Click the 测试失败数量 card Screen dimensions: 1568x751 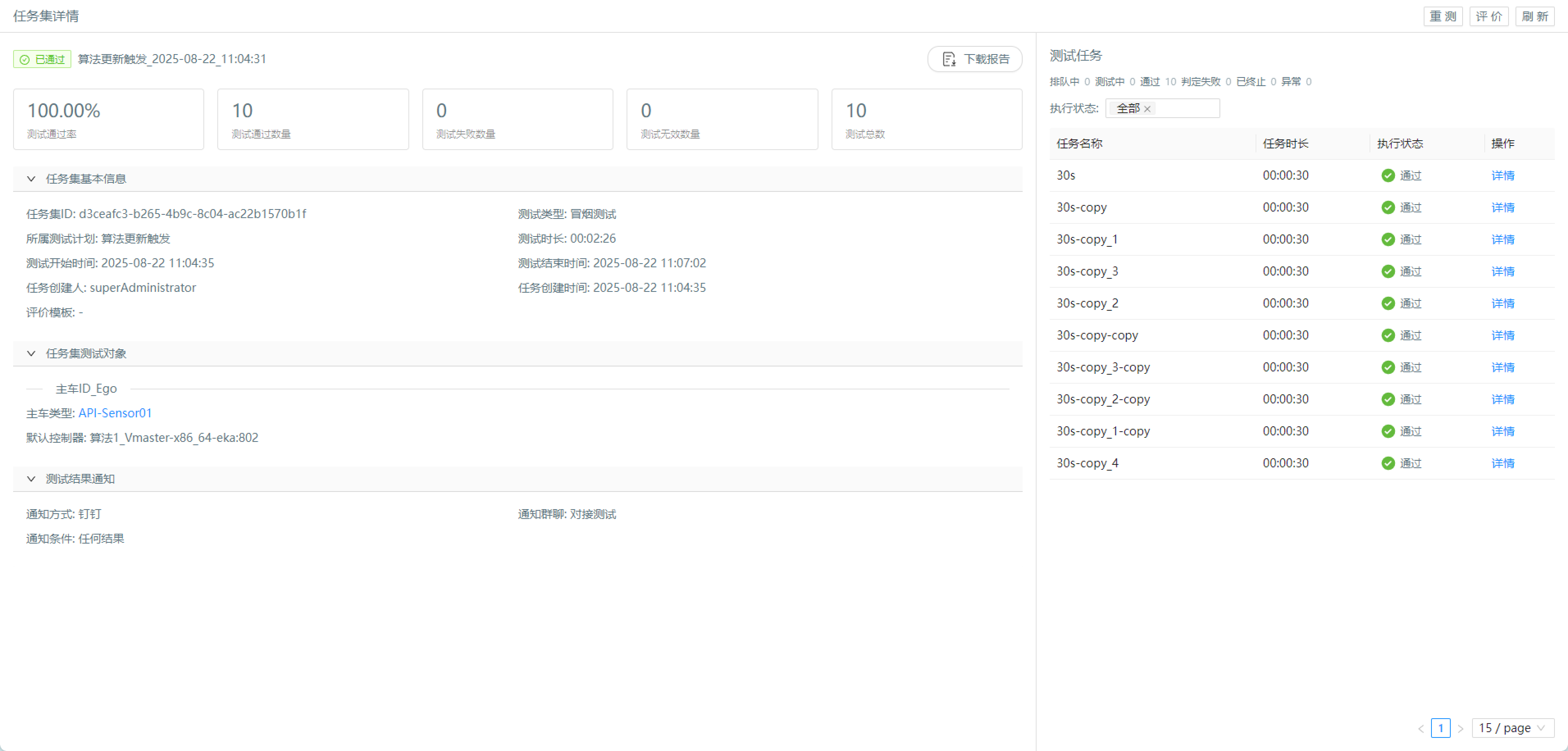tap(517, 119)
